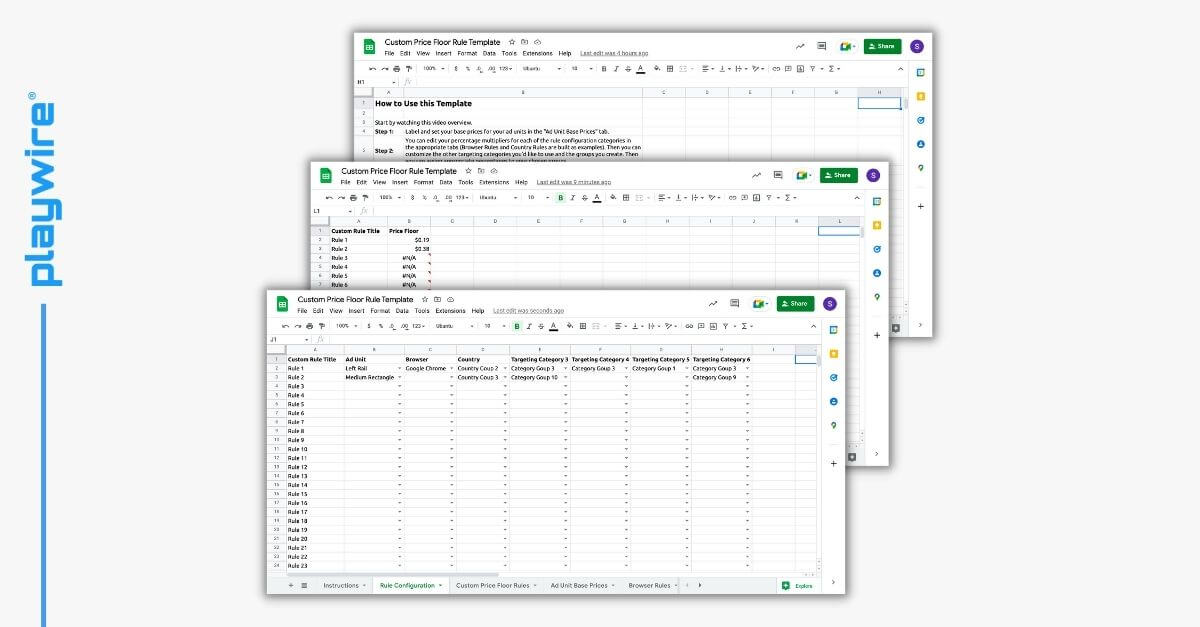
Task: Click the italic formatting icon
Action: point(528,324)
